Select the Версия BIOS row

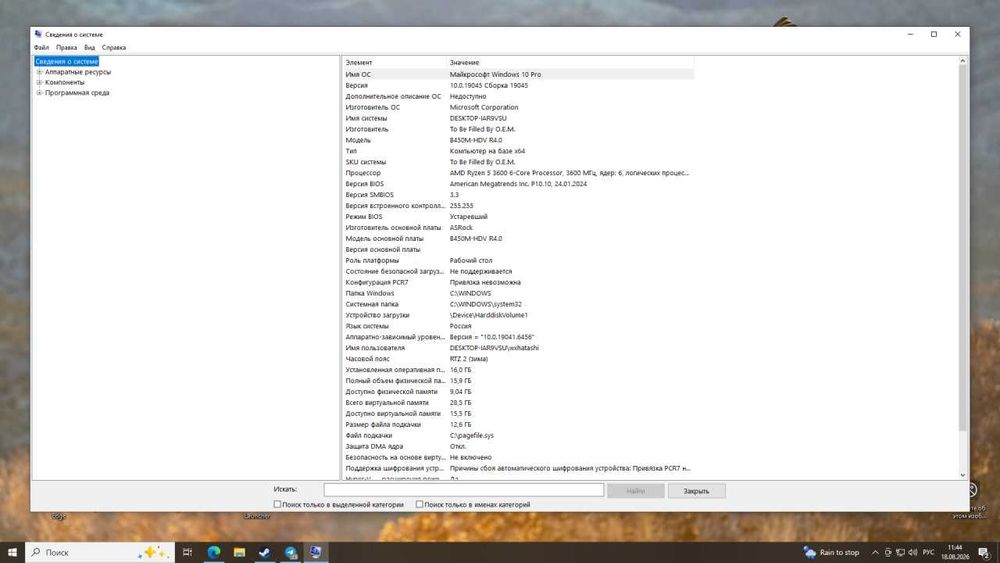(518, 184)
